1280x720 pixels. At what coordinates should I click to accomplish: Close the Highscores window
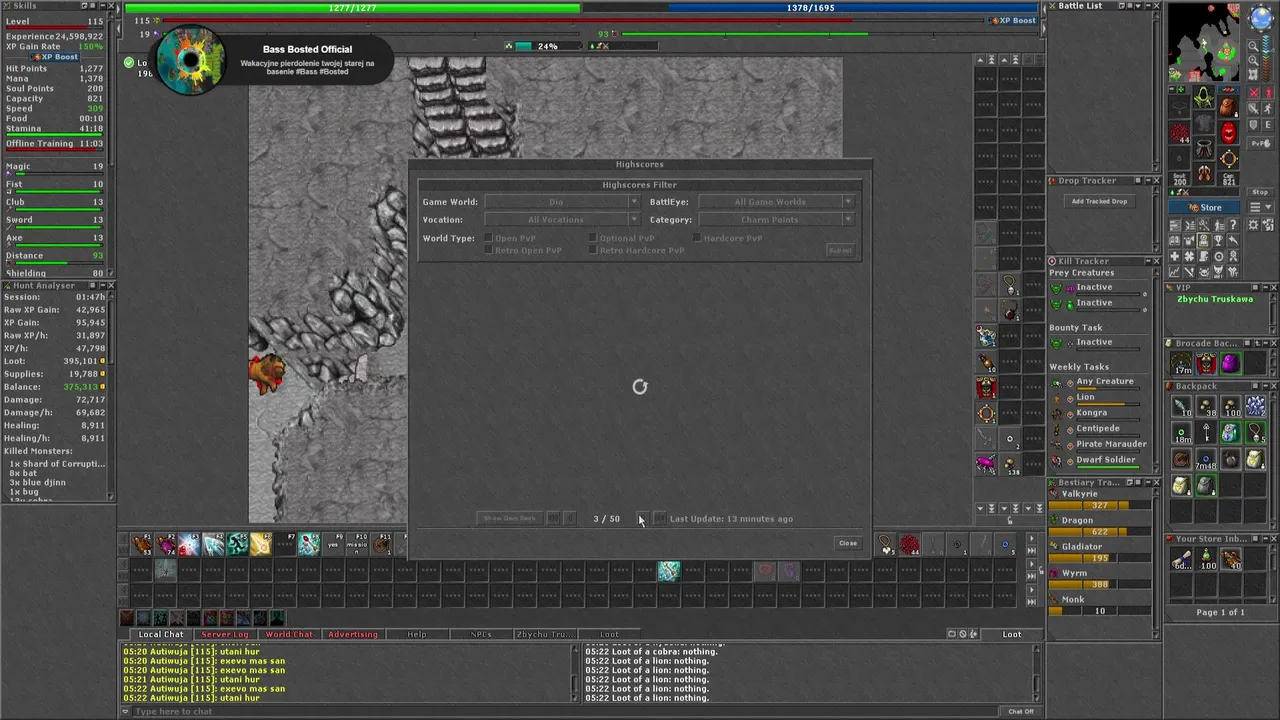click(x=848, y=543)
